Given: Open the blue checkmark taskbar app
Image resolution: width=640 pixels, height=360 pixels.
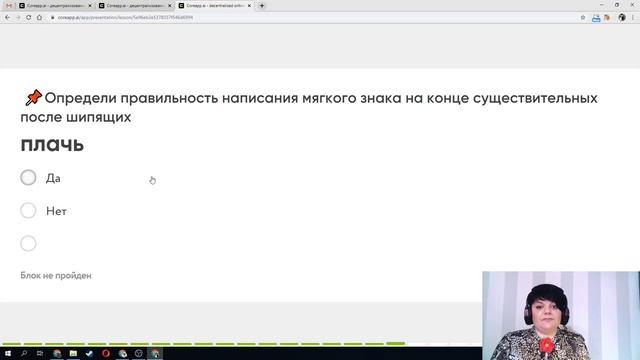Looking at the screenshot, I should pos(89,353).
